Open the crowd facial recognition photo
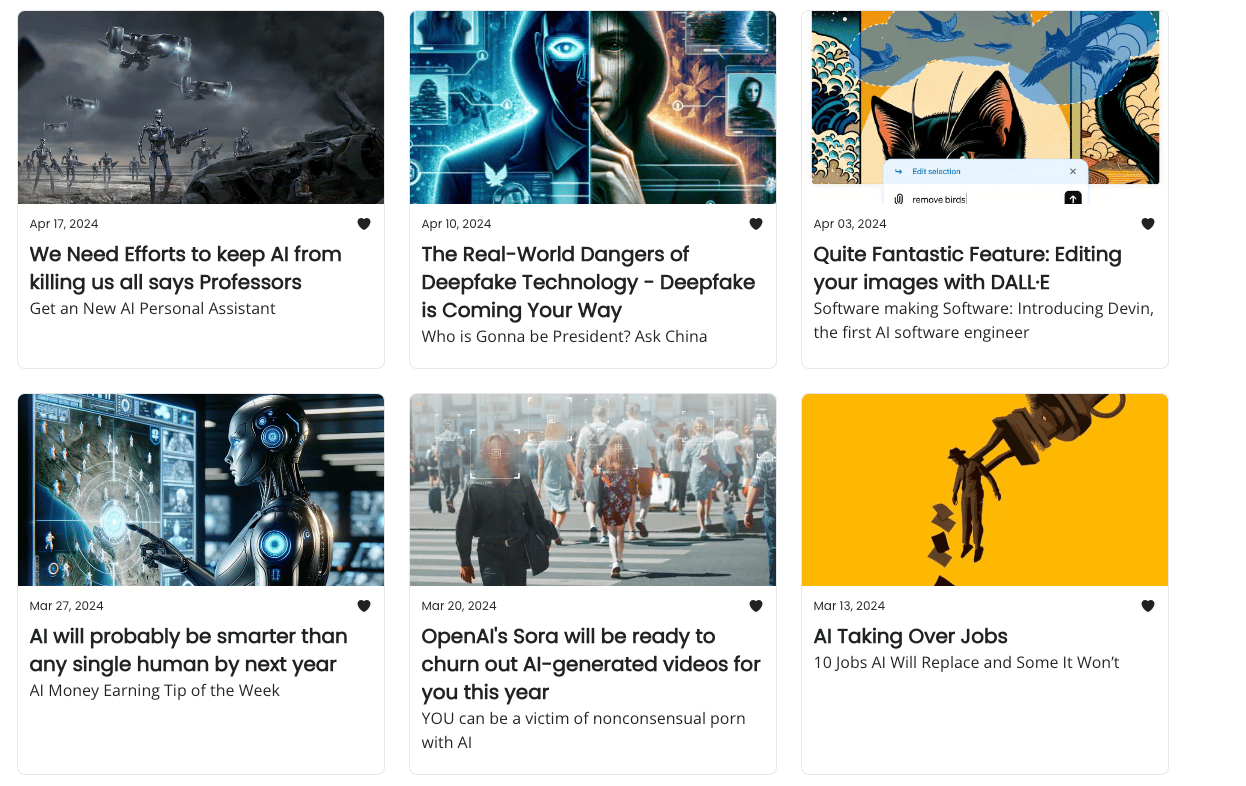 coord(593,490)
